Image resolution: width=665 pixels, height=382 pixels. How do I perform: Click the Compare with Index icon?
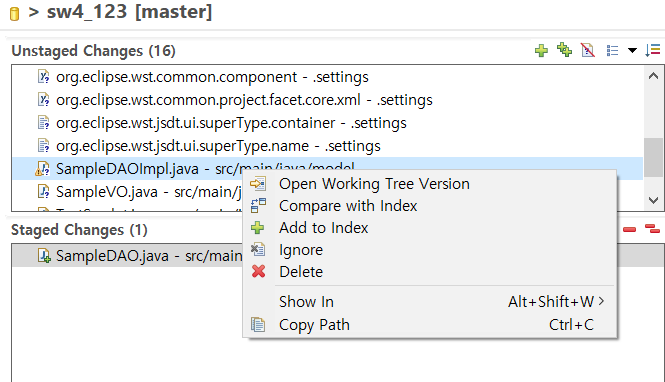(x=258, y=206)
